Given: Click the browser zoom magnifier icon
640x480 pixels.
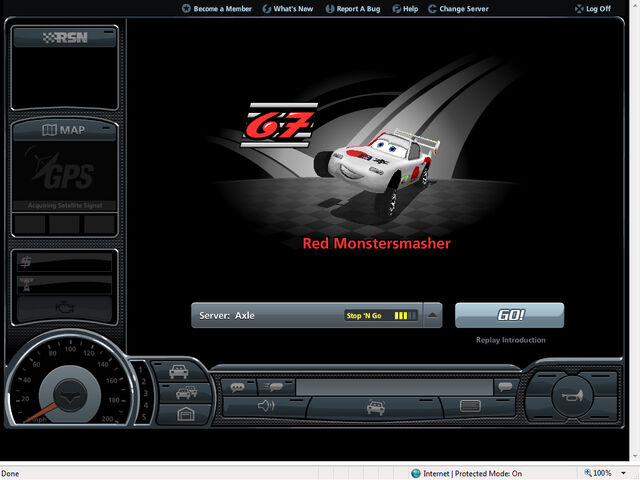Looking at the screenshot, I should (588, 473).
